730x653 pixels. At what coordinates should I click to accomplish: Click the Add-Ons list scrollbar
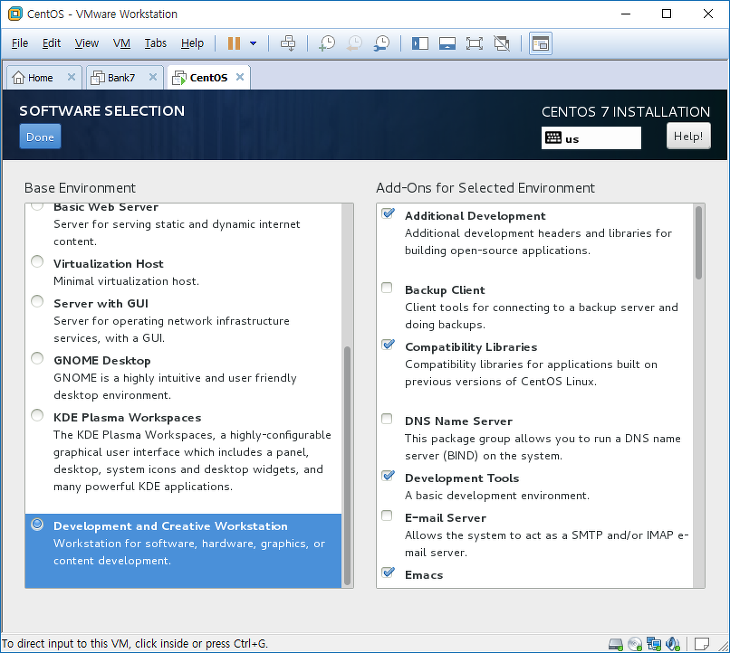pyautogui.click(x=698, y=242)
